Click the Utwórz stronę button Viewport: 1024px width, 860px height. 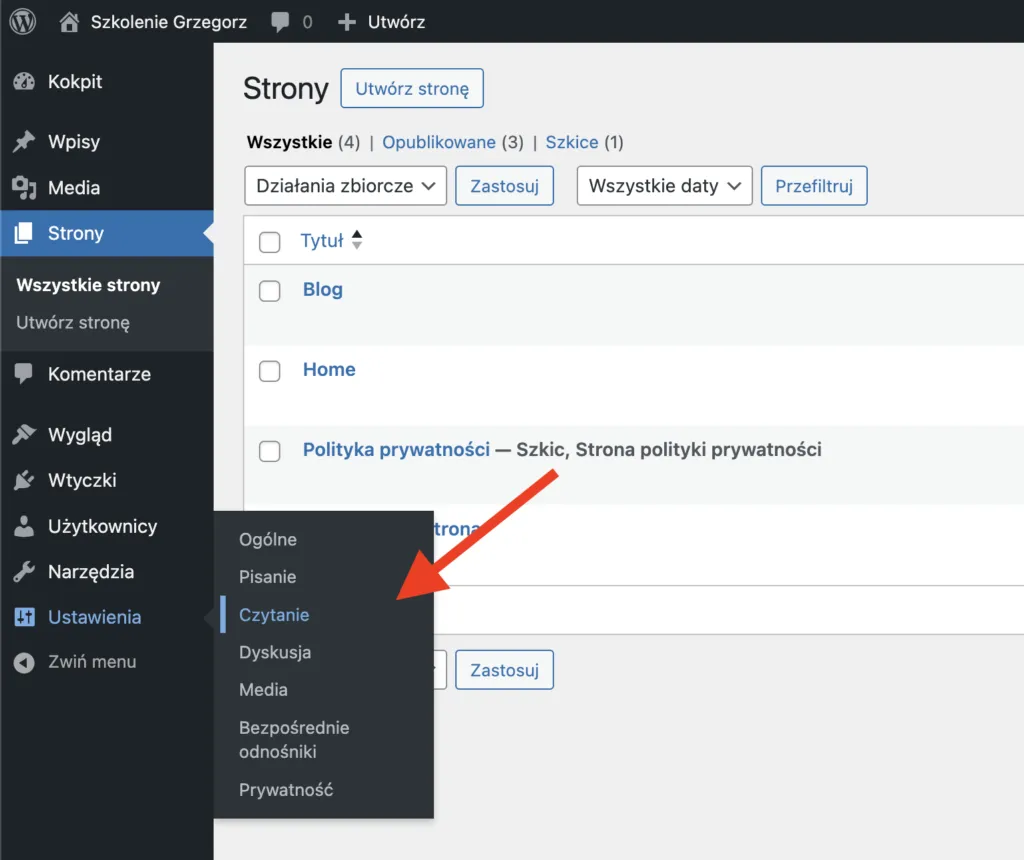(411, 88)
